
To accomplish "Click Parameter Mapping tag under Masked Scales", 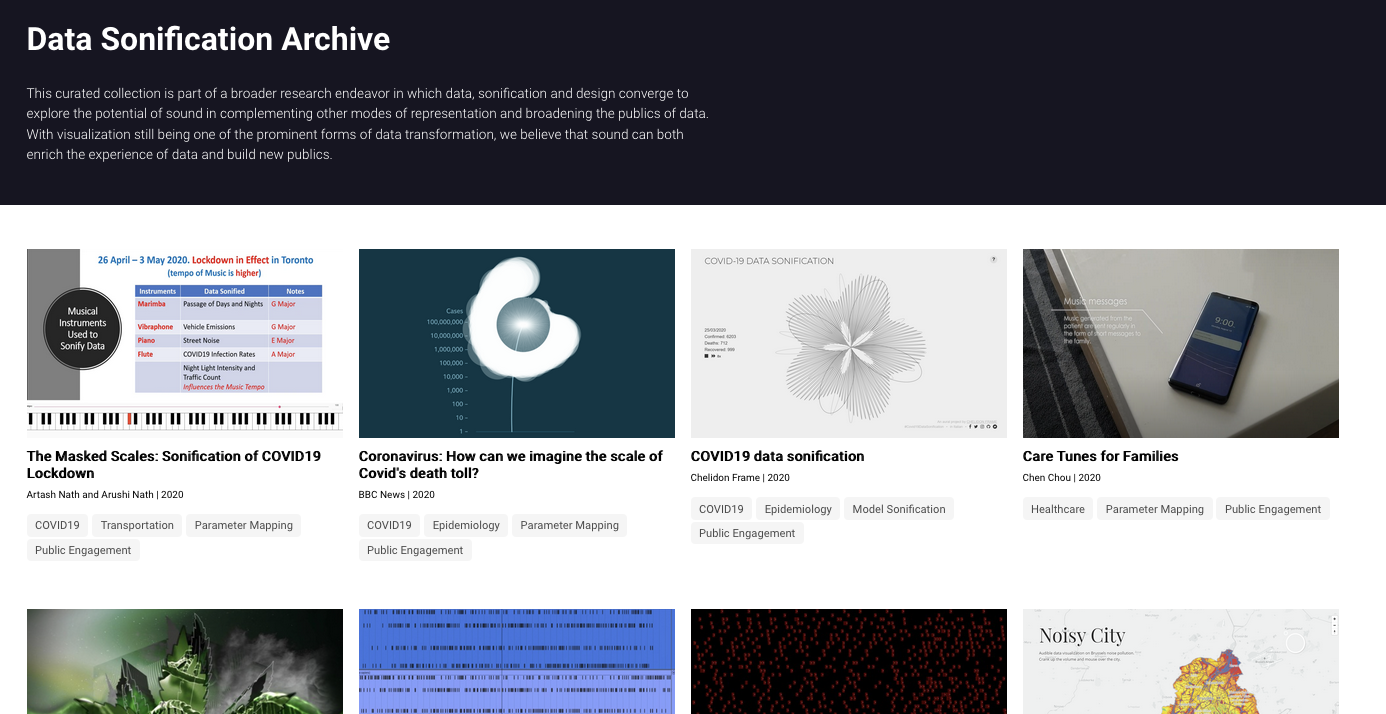I will [243, 525].
